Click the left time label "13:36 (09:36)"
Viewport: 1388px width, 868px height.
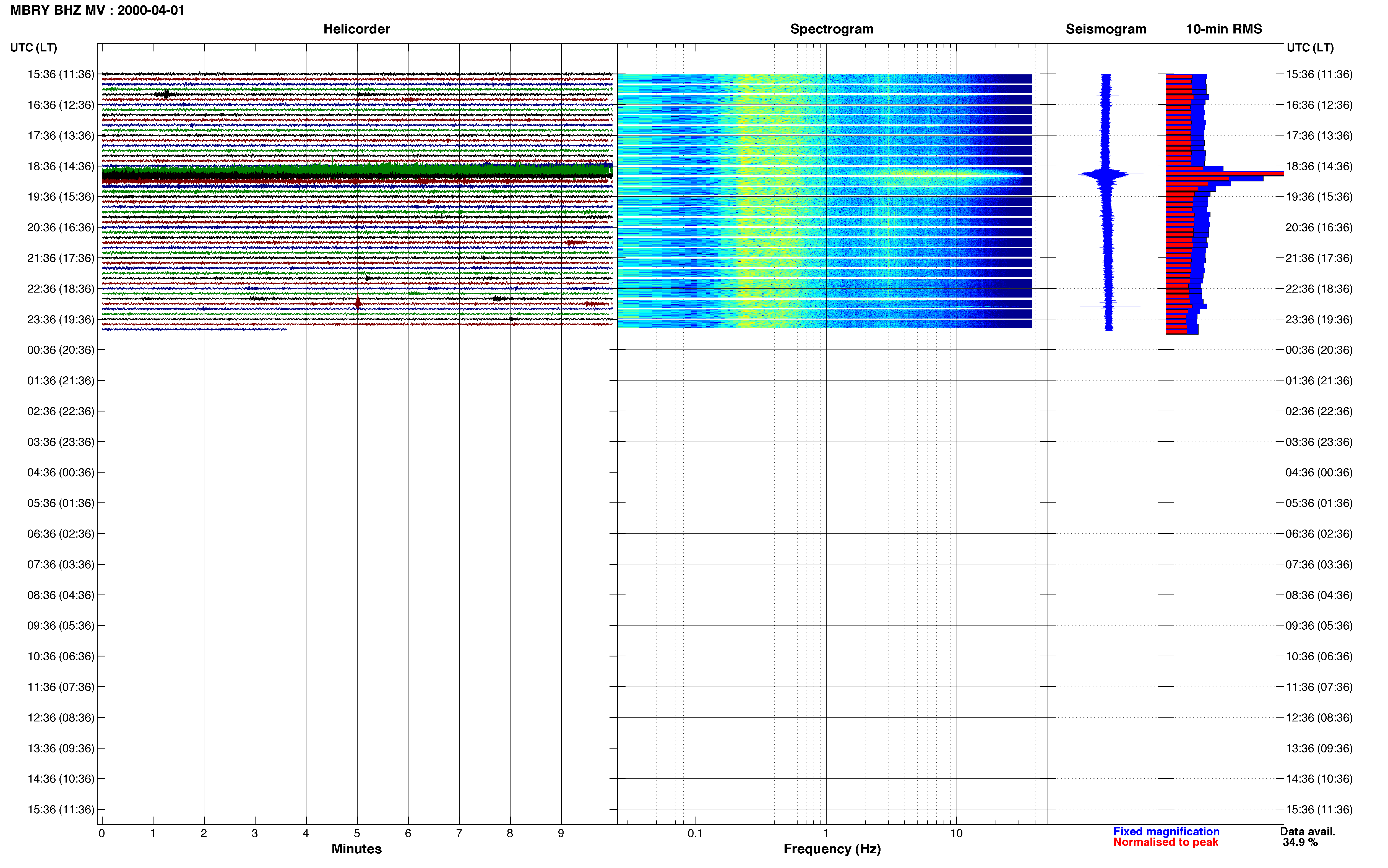pos(61,748)
